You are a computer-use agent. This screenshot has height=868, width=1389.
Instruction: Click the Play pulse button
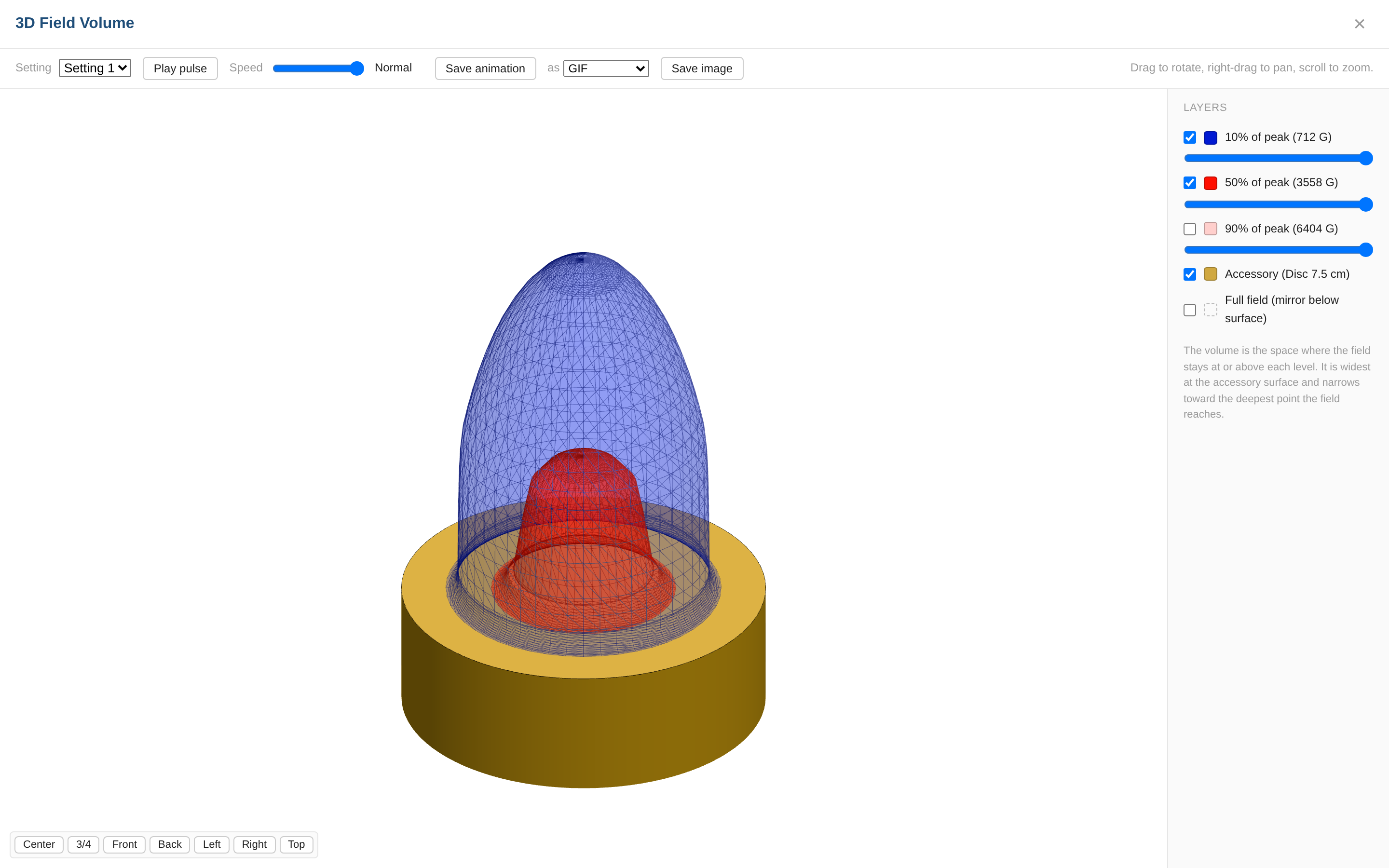[x=180, y=68]
